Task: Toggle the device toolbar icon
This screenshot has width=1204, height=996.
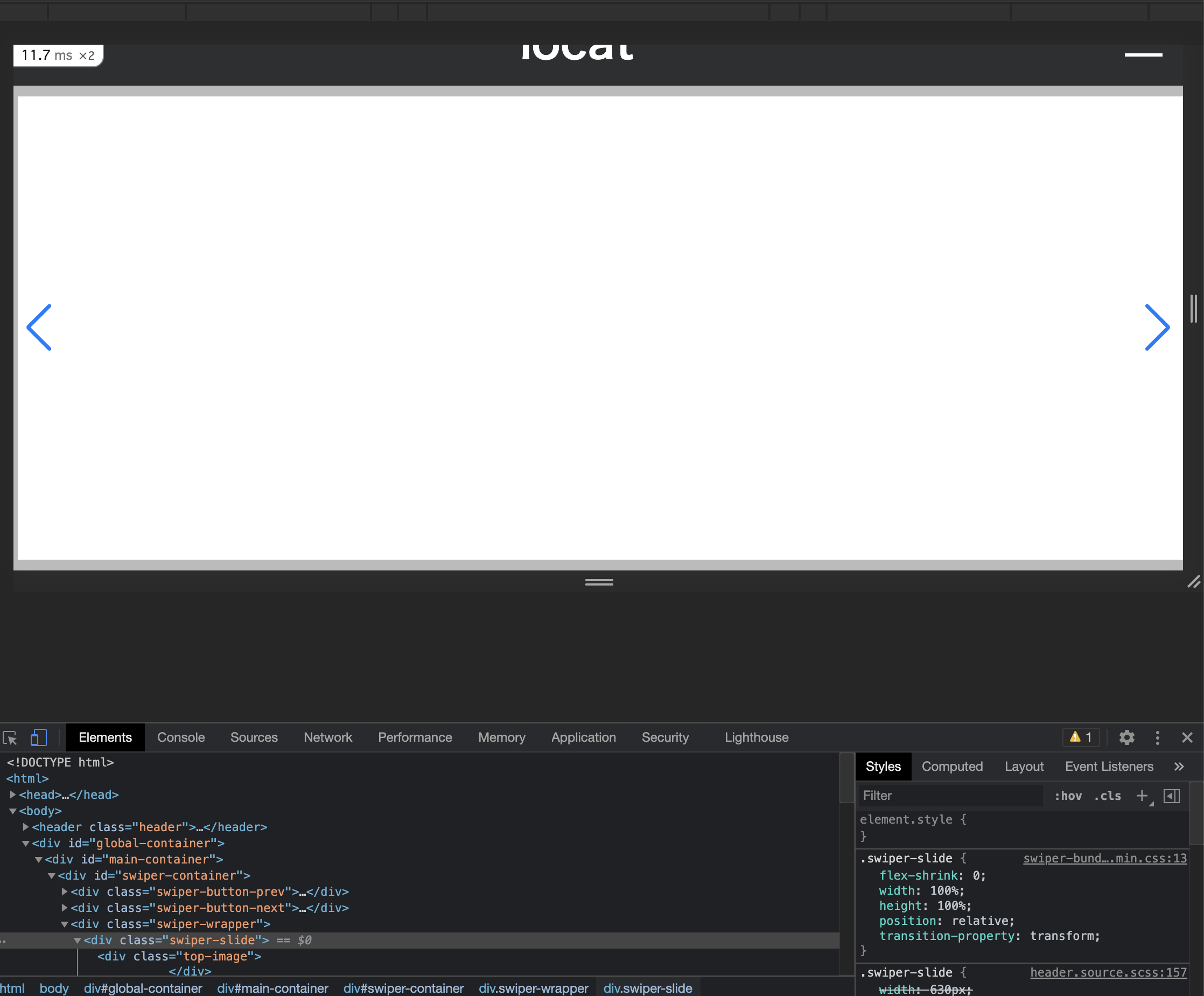Action: pyautogui.click(x=38, y=737)
